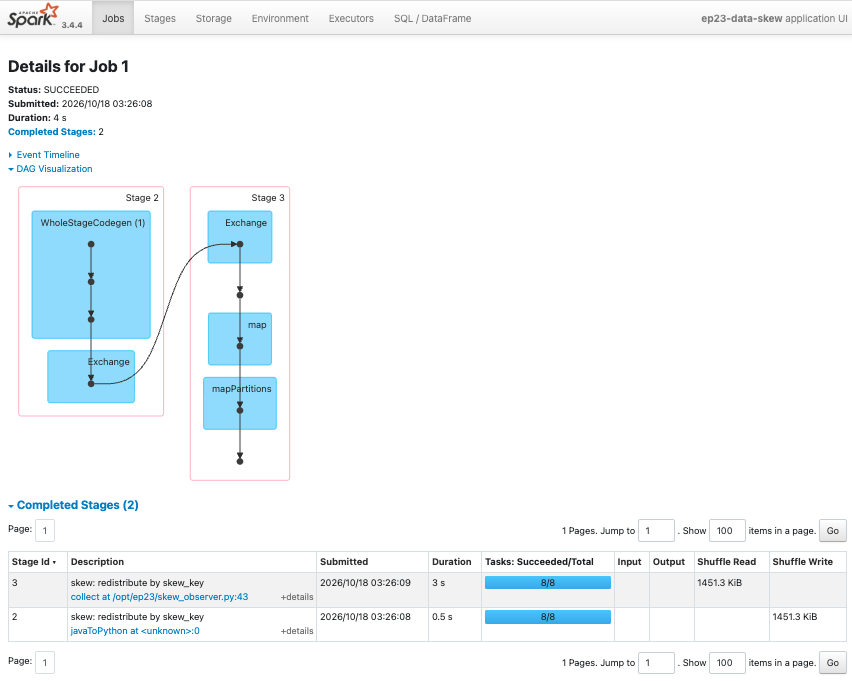Show +details for stage 2
This screenshot has height=681, width=852.
(297, 631)
